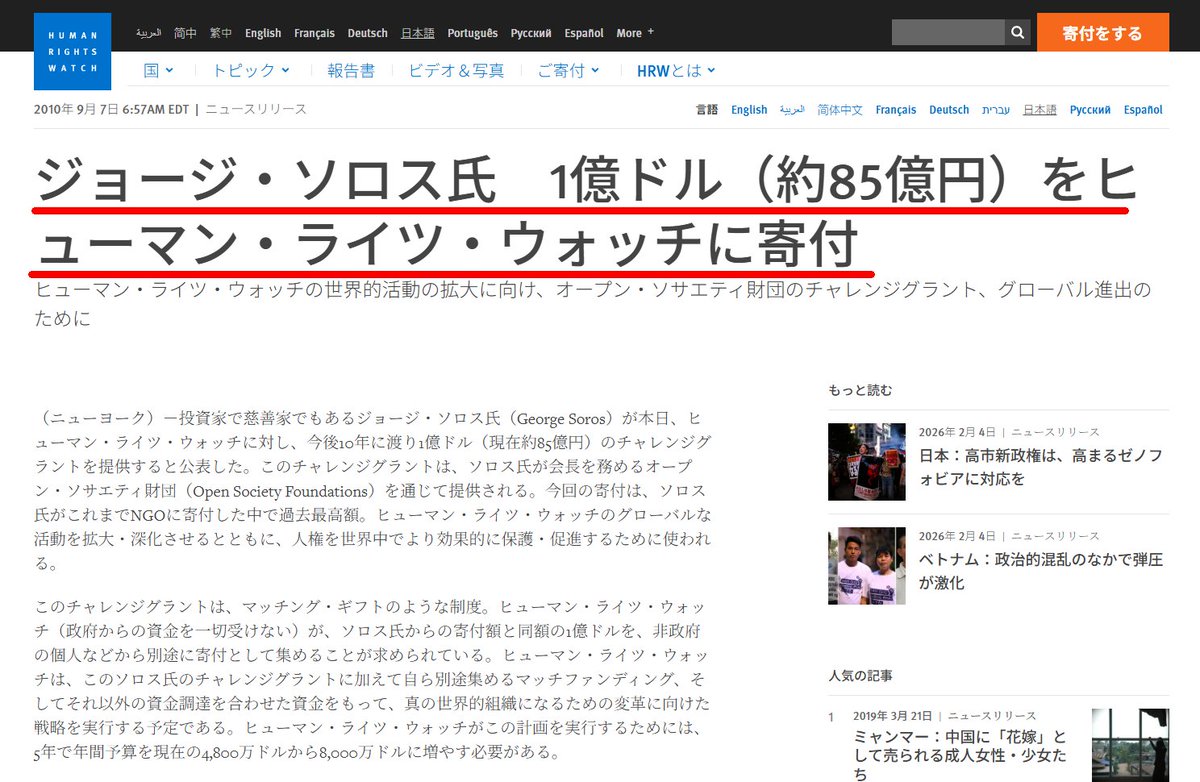
Task: Click ニュースリリース tag above the ベトナム article
Action: [x=1055, y=536]
